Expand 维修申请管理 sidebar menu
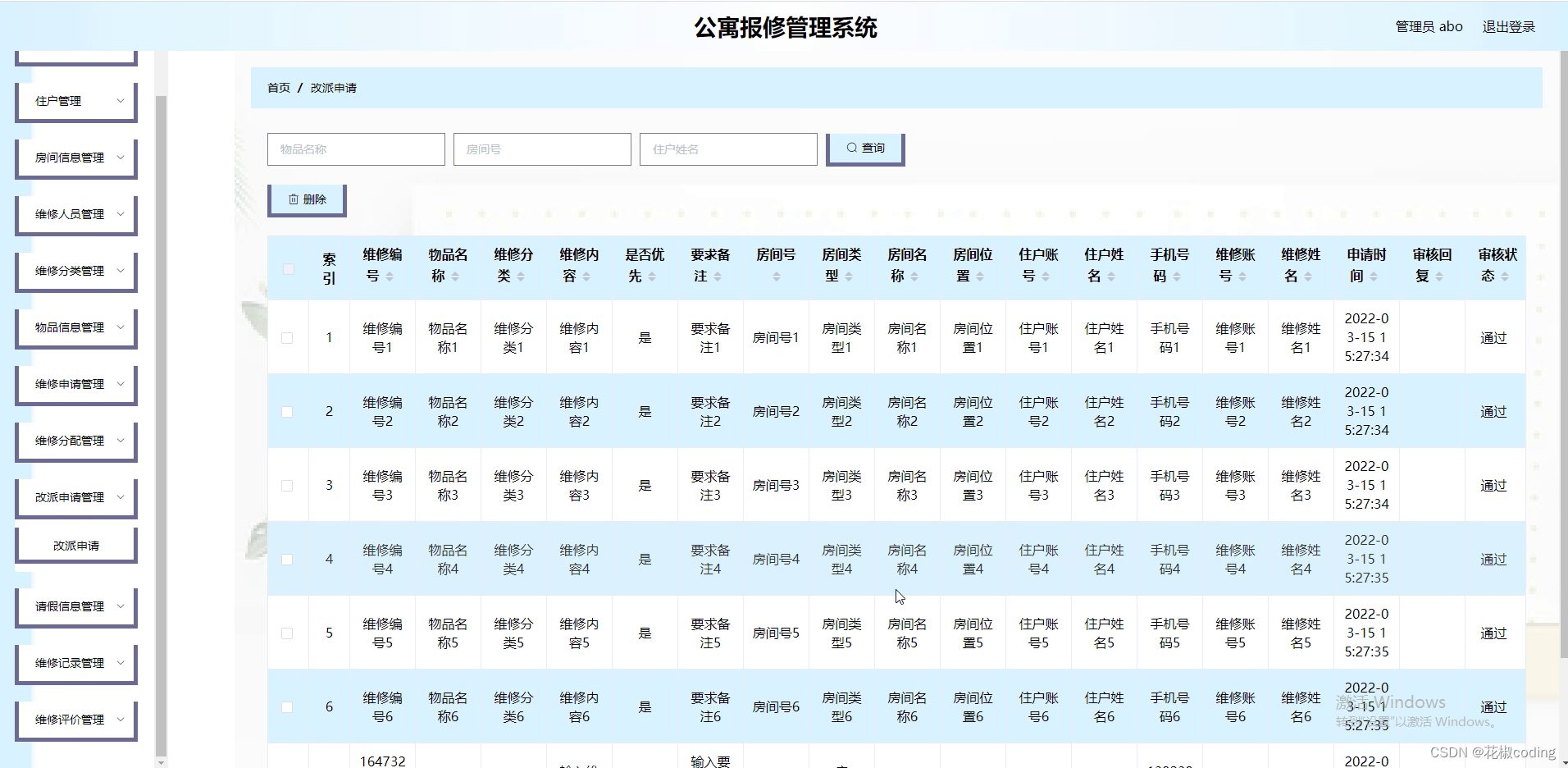Image resolution: width=1568 pixels, height=768 pixels. click(76, 384)
